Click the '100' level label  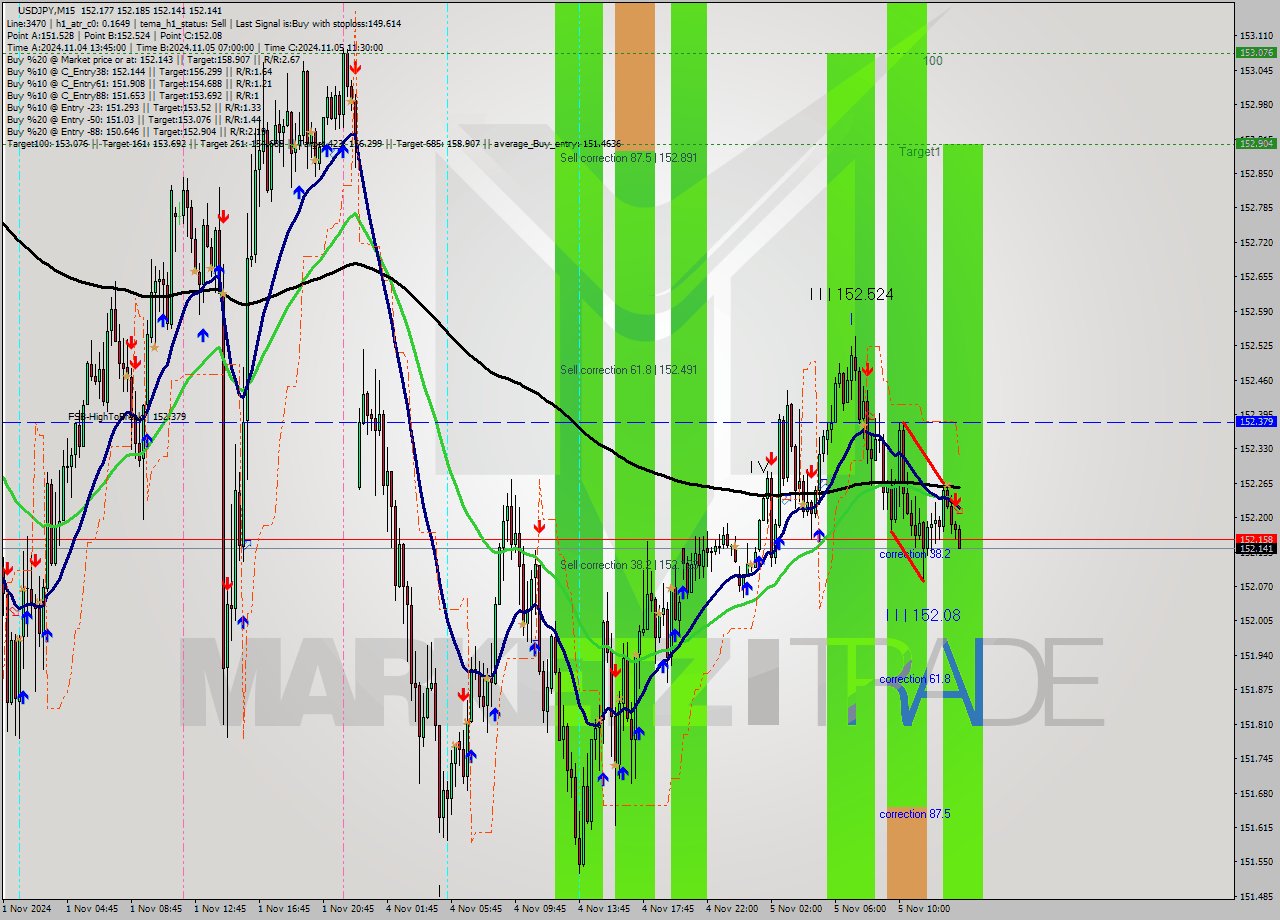[932, 61]
